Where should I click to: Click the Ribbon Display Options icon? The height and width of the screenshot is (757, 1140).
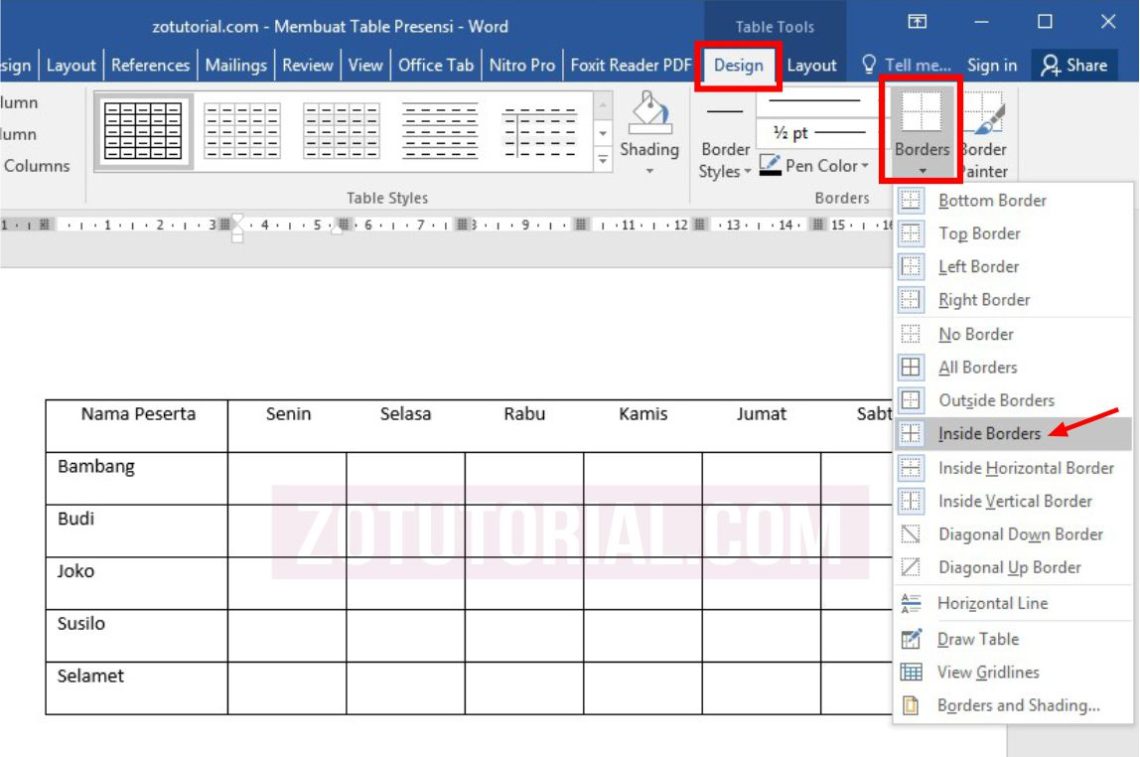click(x=917, y=22)
